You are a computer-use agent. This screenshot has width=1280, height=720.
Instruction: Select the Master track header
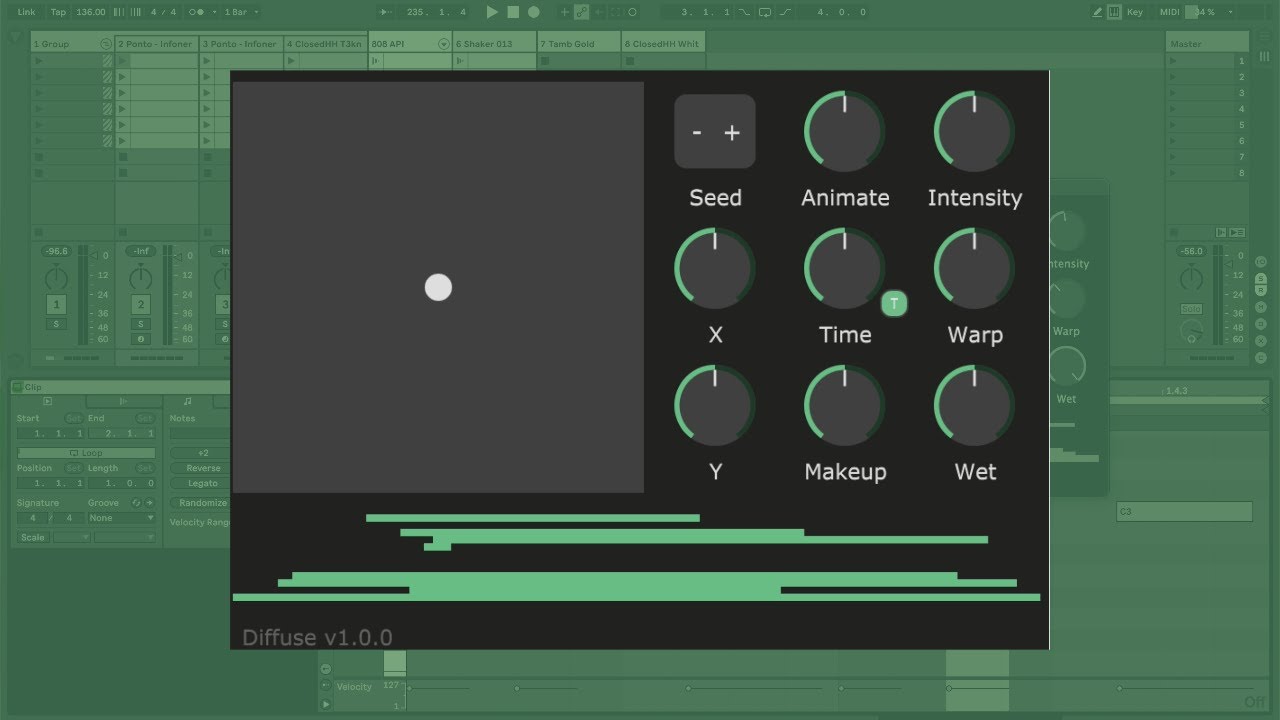(x=1208, y=44)
